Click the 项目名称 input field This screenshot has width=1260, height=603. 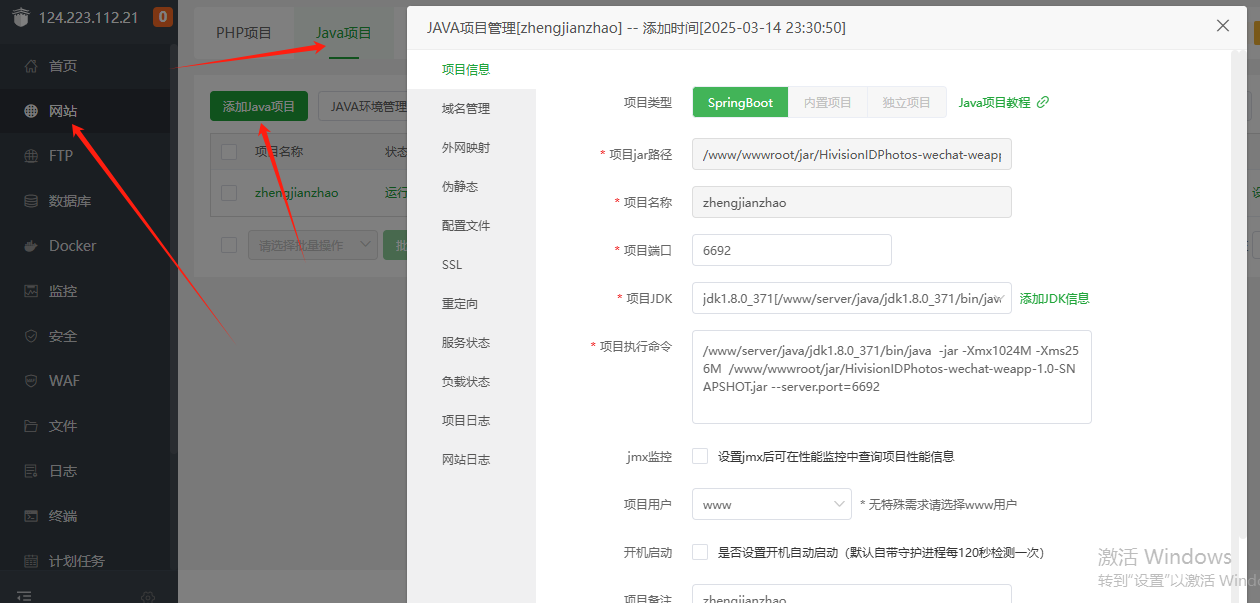pos(852,202)
